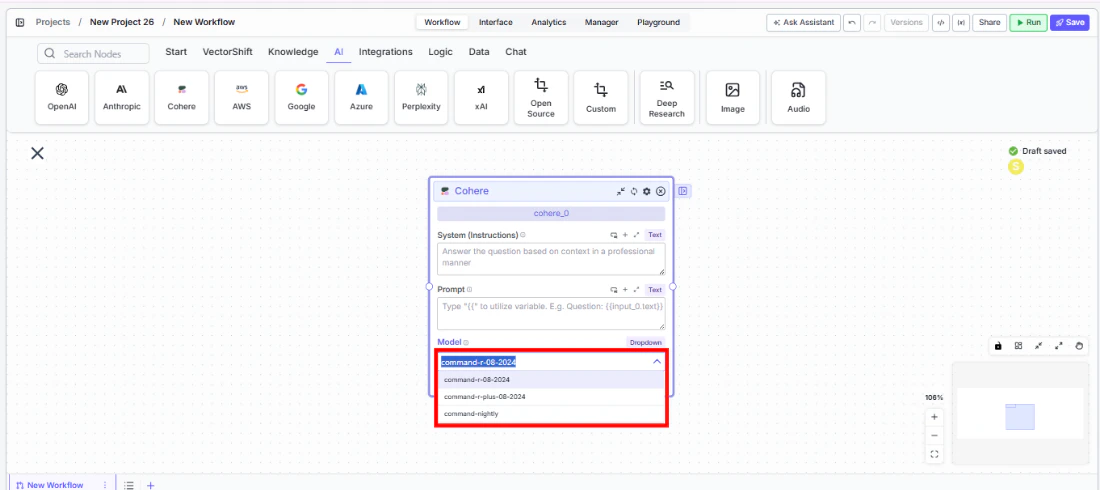Open the variables {x} button

pos(961,22)
